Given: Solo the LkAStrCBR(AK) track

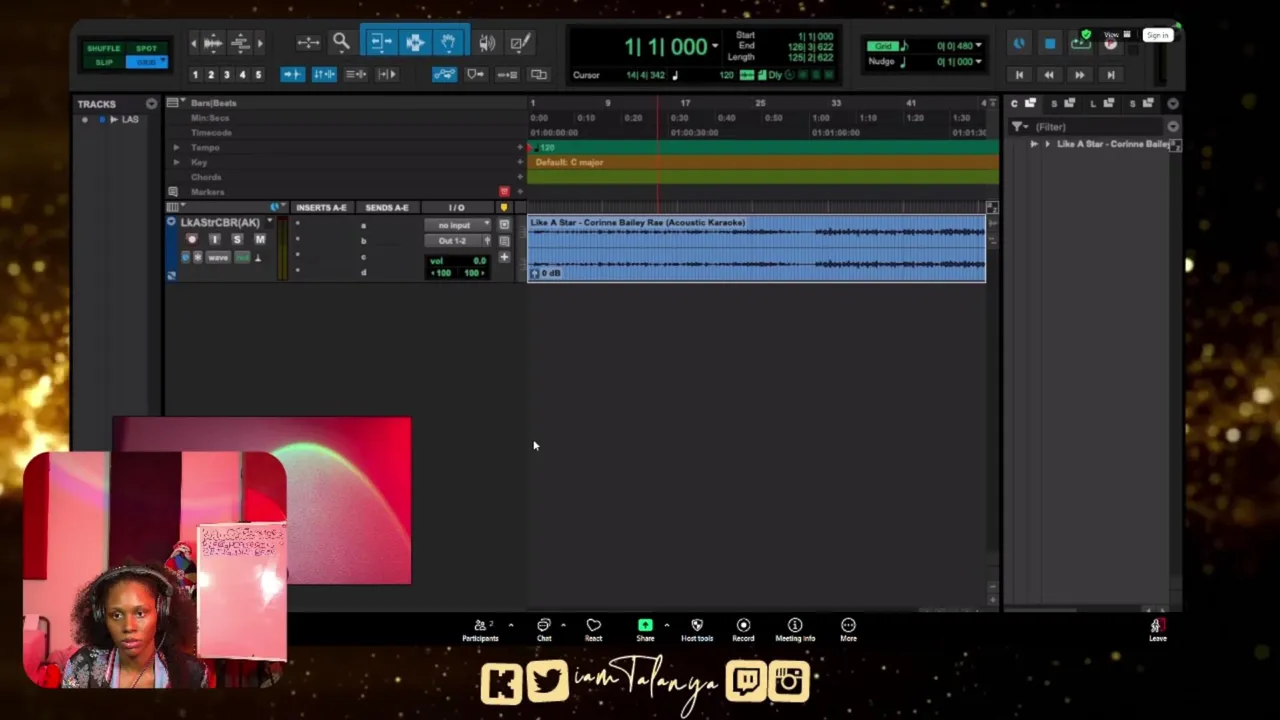Looking at the screenshot, I should pyautogui.click(x=237, y=240).
